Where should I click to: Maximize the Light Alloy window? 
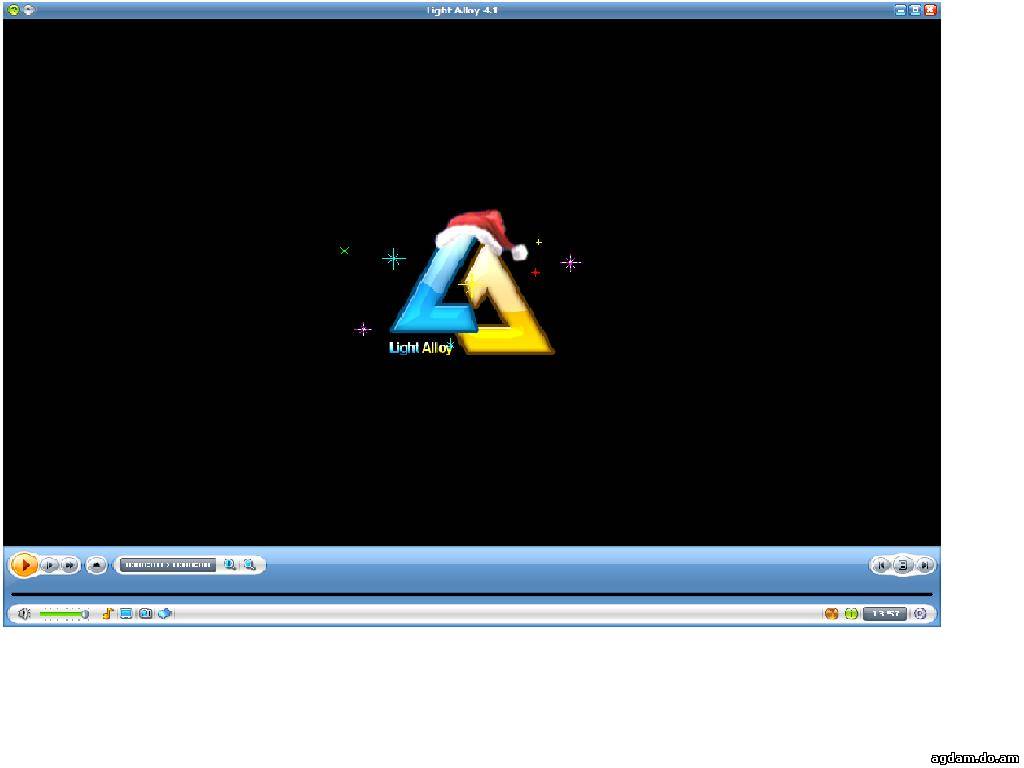[x=916, y=10]
